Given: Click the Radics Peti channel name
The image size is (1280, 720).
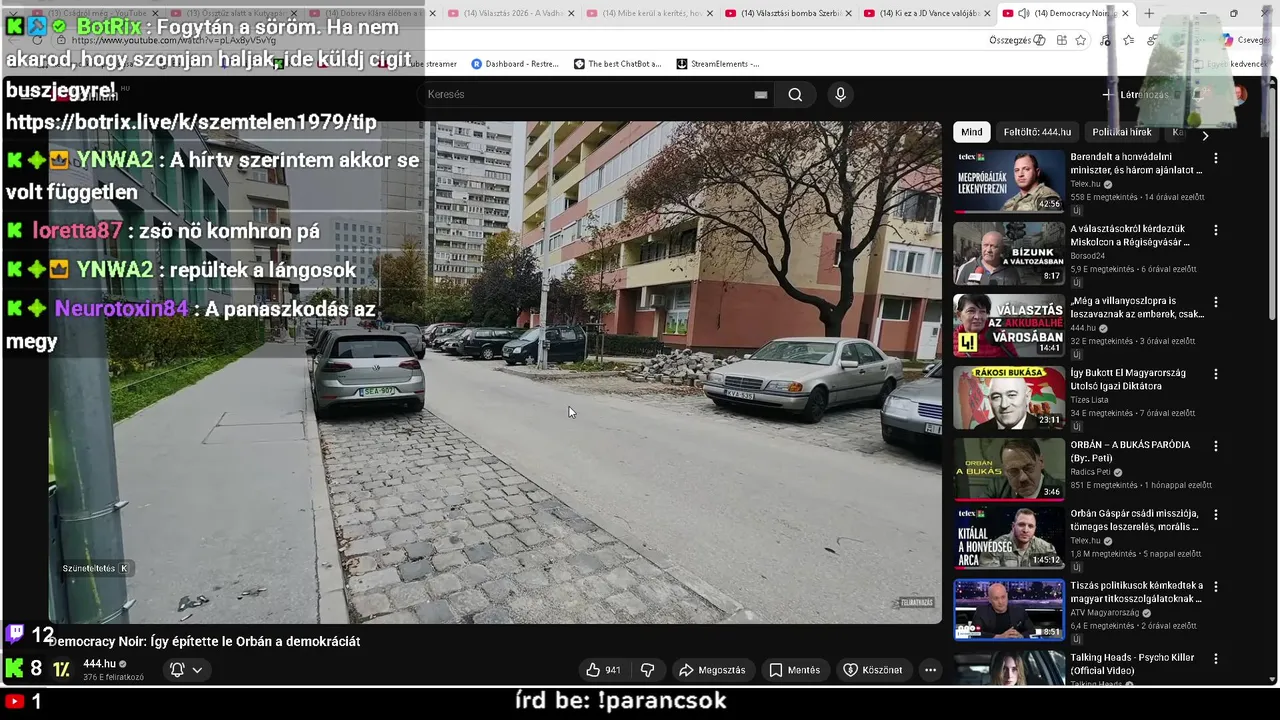Looking at the screenshot, I should coord(1090,472).
